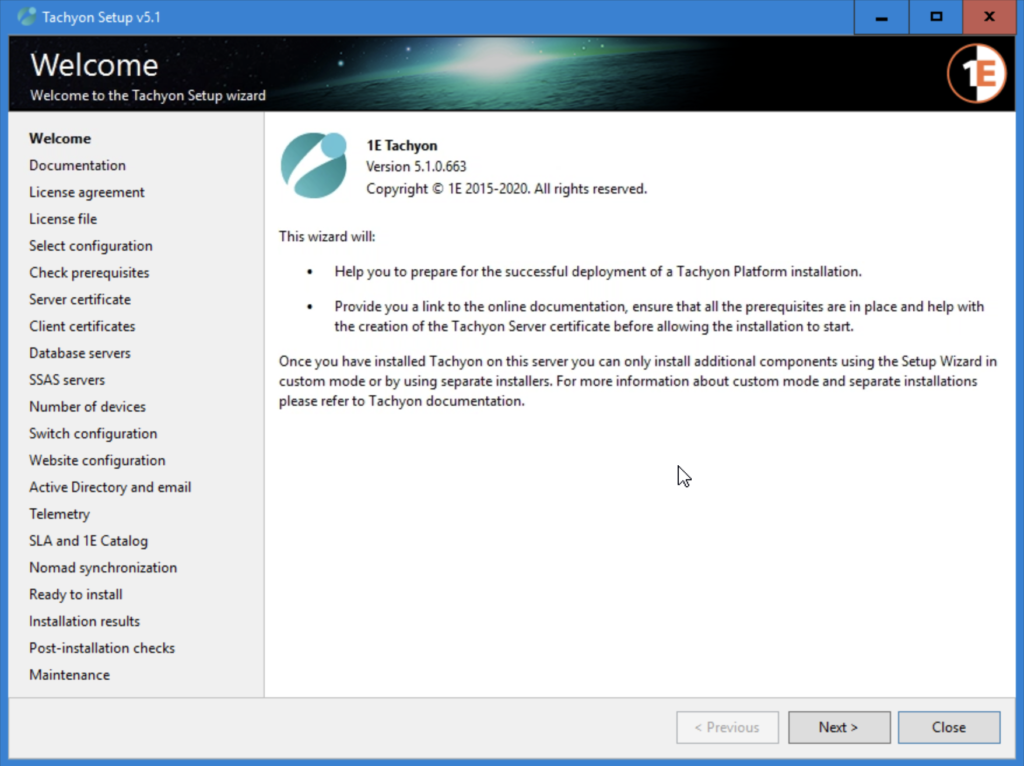The height and width of the screenshot is (766, 1024).
Task: Click the Tachyon title bar app icon
Action: click(27, 17)
